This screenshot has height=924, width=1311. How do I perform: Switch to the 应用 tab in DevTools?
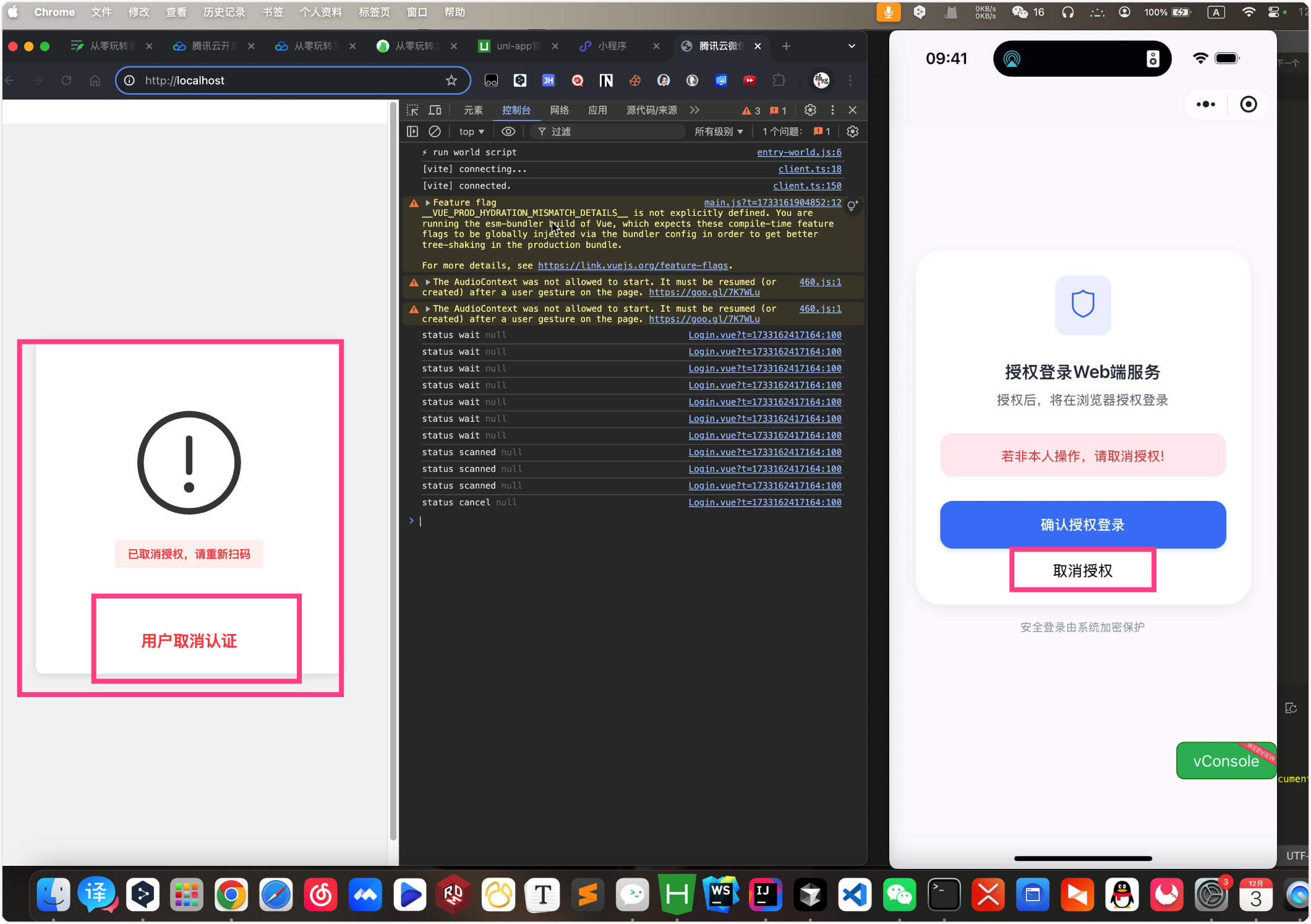[x=597, y=110]
